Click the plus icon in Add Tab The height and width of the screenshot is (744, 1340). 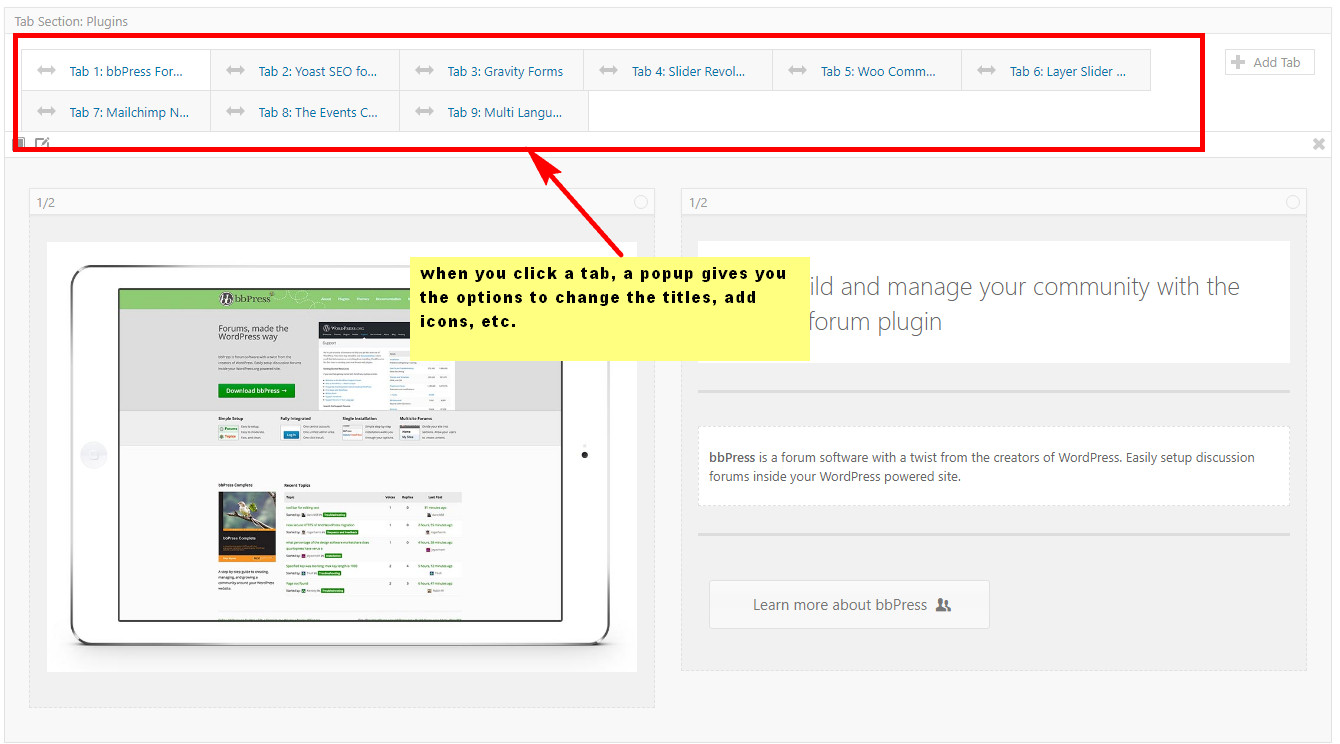point(1239,62)
